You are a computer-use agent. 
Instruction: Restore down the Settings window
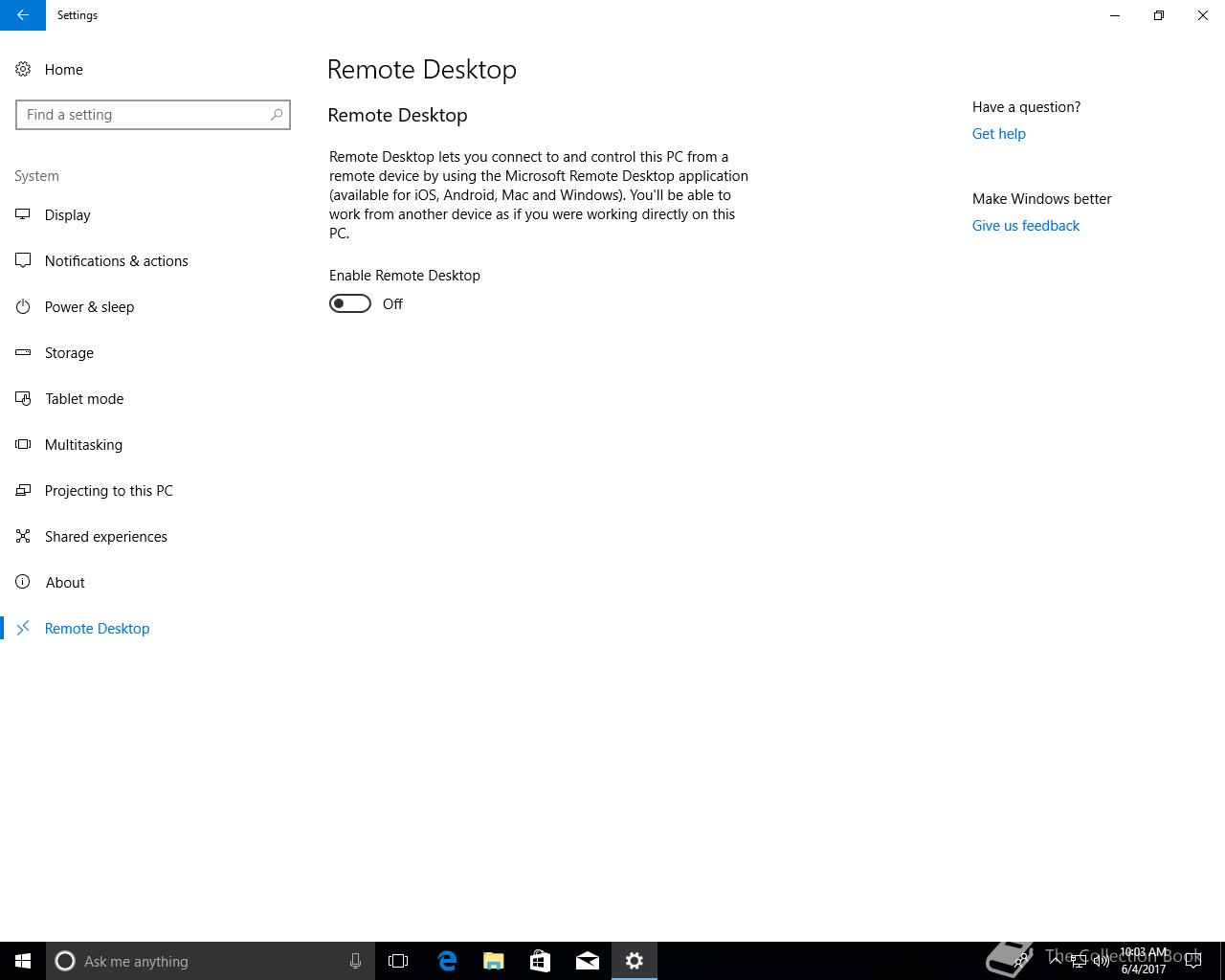[x=1159, y=15]
